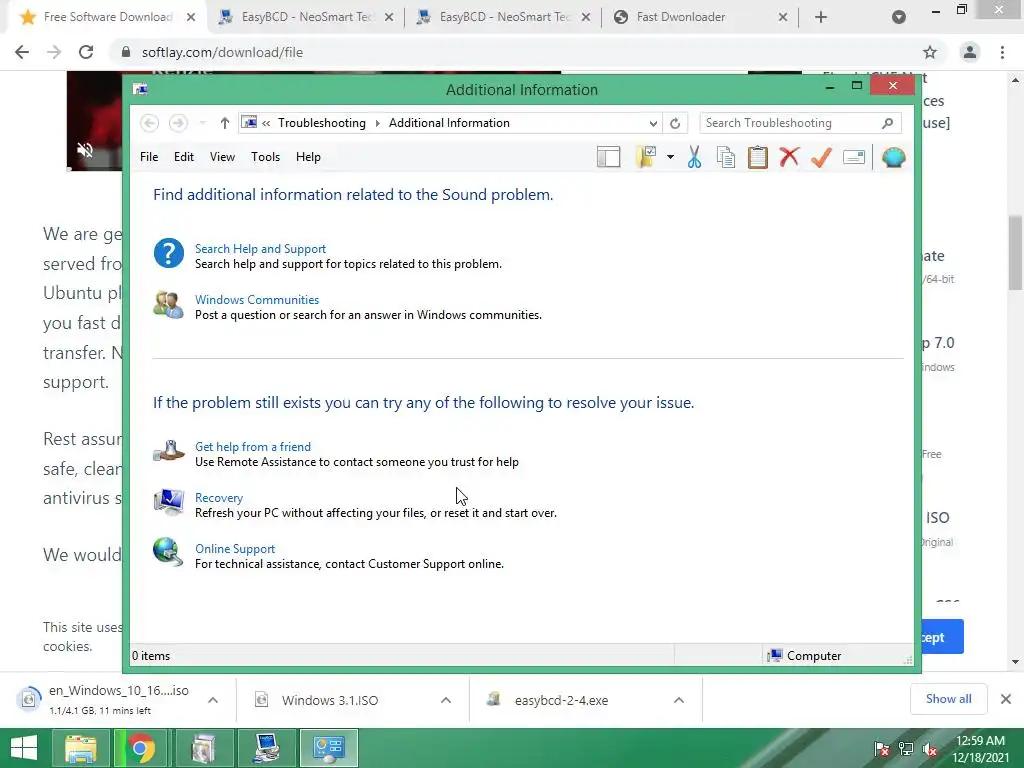Close the downloads bar

[1006, 699]
